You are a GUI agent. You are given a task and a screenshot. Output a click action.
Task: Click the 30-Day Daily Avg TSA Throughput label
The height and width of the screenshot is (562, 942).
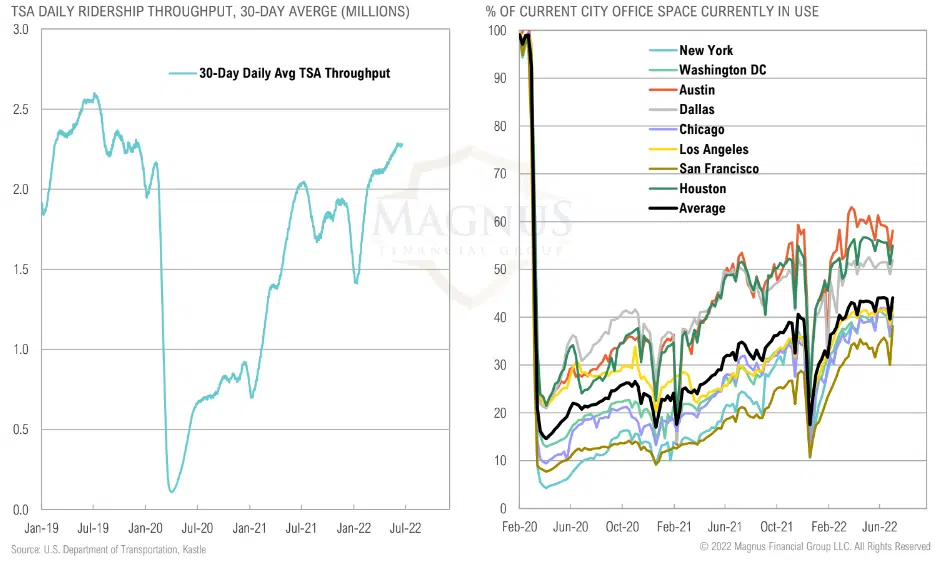tap(294, 73)
